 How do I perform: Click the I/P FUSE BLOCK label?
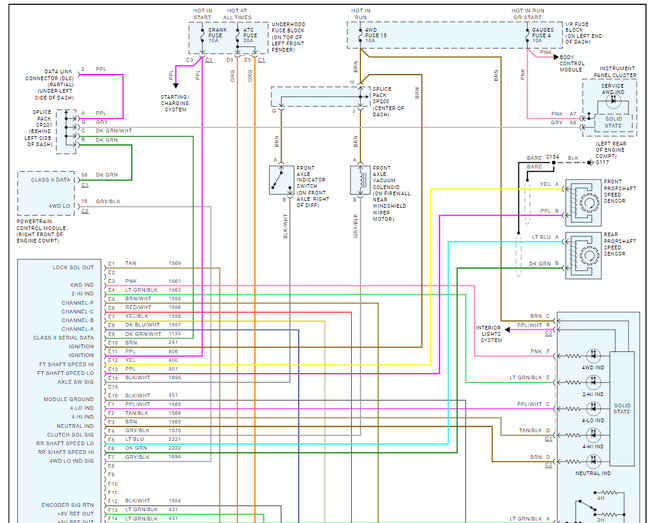coord(584,33)
